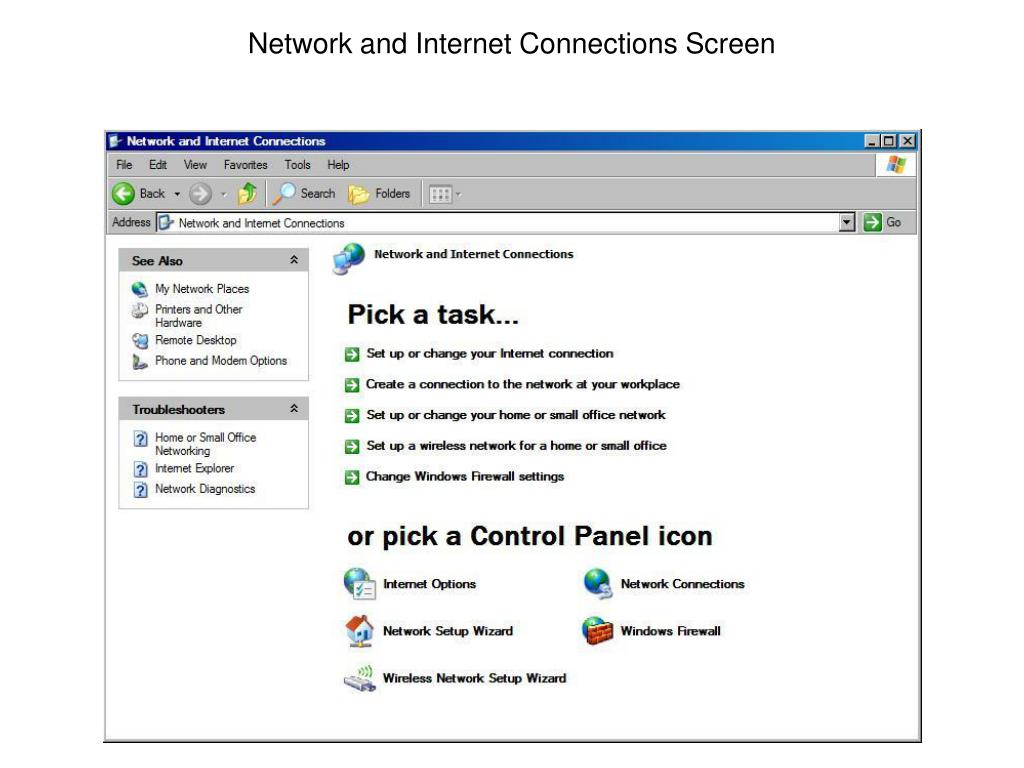Click the Folders toolbar label
1024x768 pixels.
[392, 193]
